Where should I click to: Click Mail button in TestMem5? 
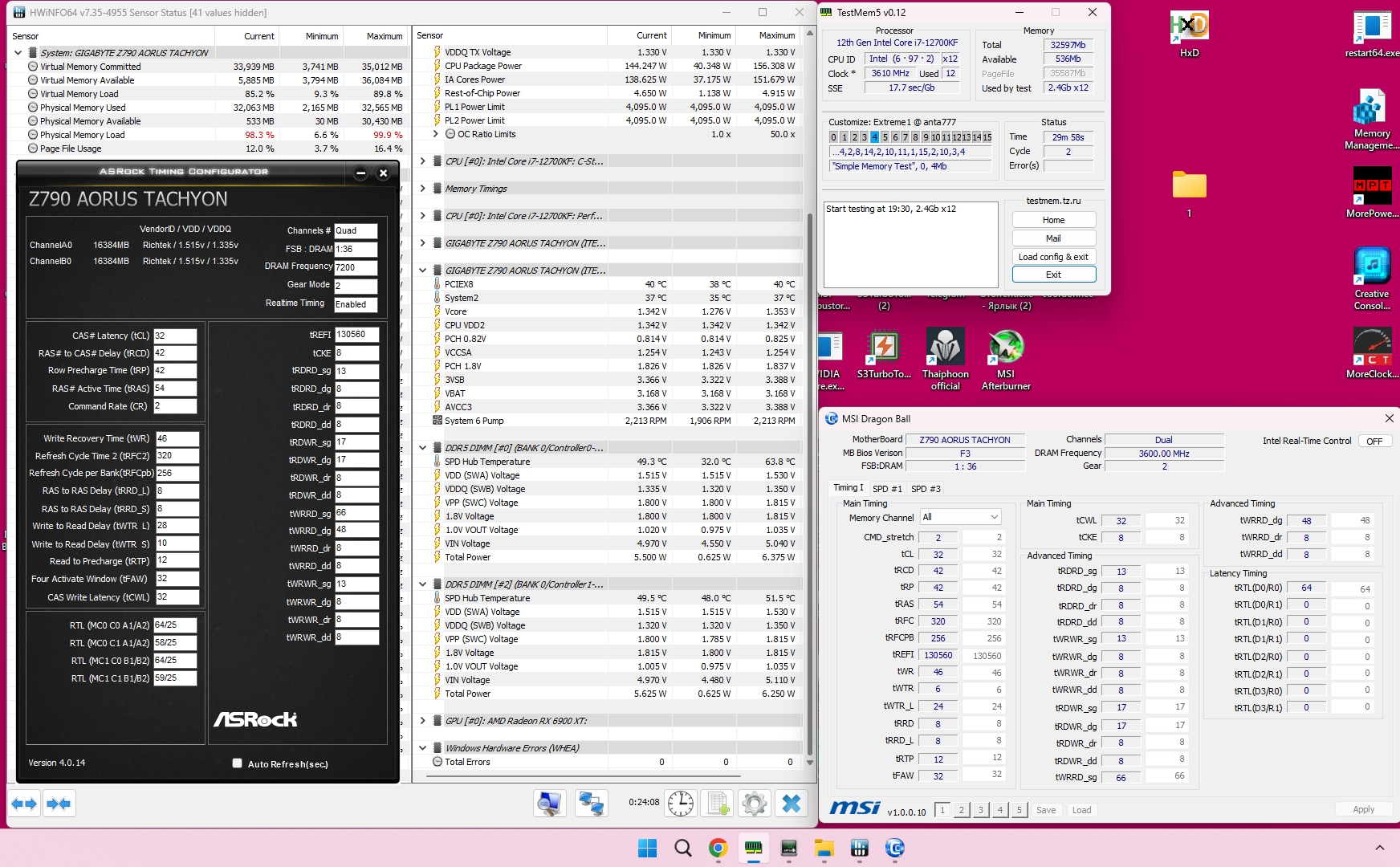1053,238
